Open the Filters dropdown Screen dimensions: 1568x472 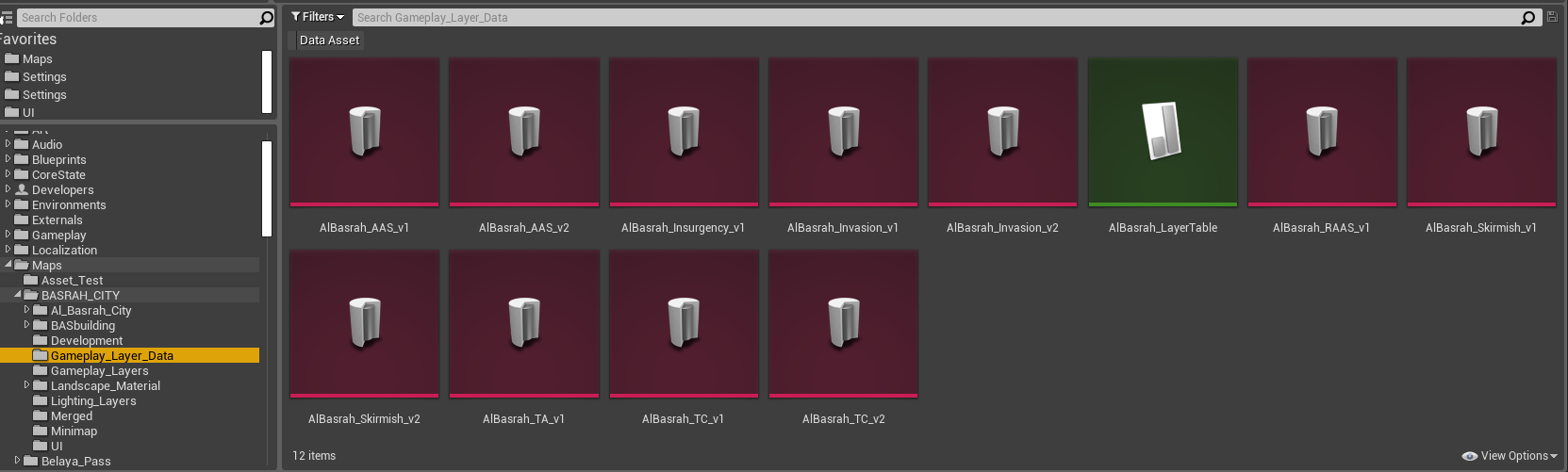(x=318, y=17)
